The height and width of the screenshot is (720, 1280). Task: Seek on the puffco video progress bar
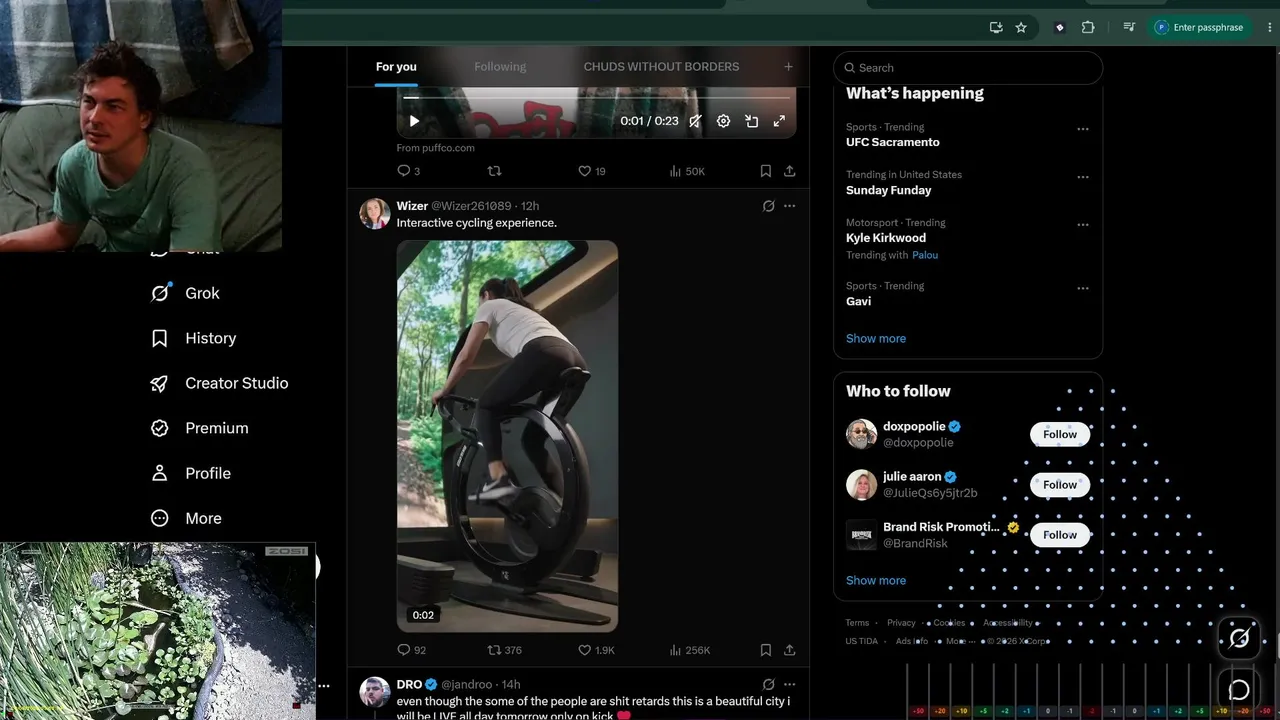pyautogui.click(x=597, y=98)
